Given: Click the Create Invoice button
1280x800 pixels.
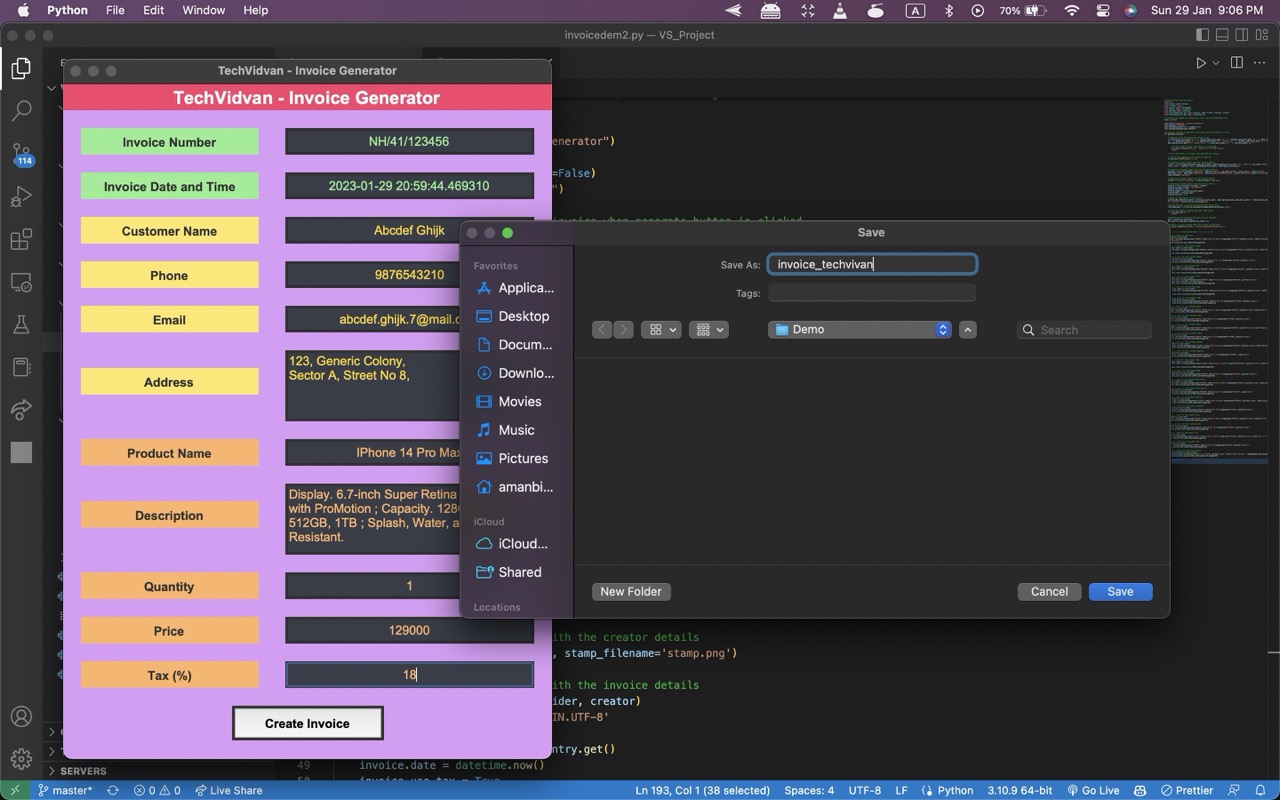Looking at the screenshot, I should pos(307,723).
